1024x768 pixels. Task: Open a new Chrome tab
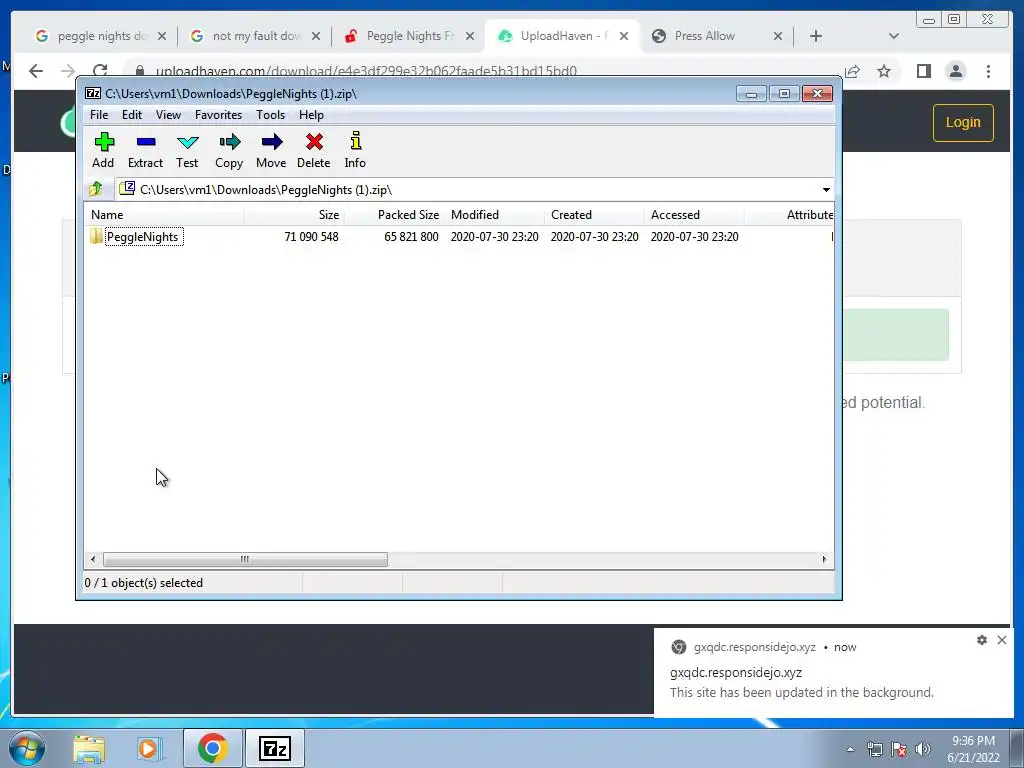click(816, 36)
